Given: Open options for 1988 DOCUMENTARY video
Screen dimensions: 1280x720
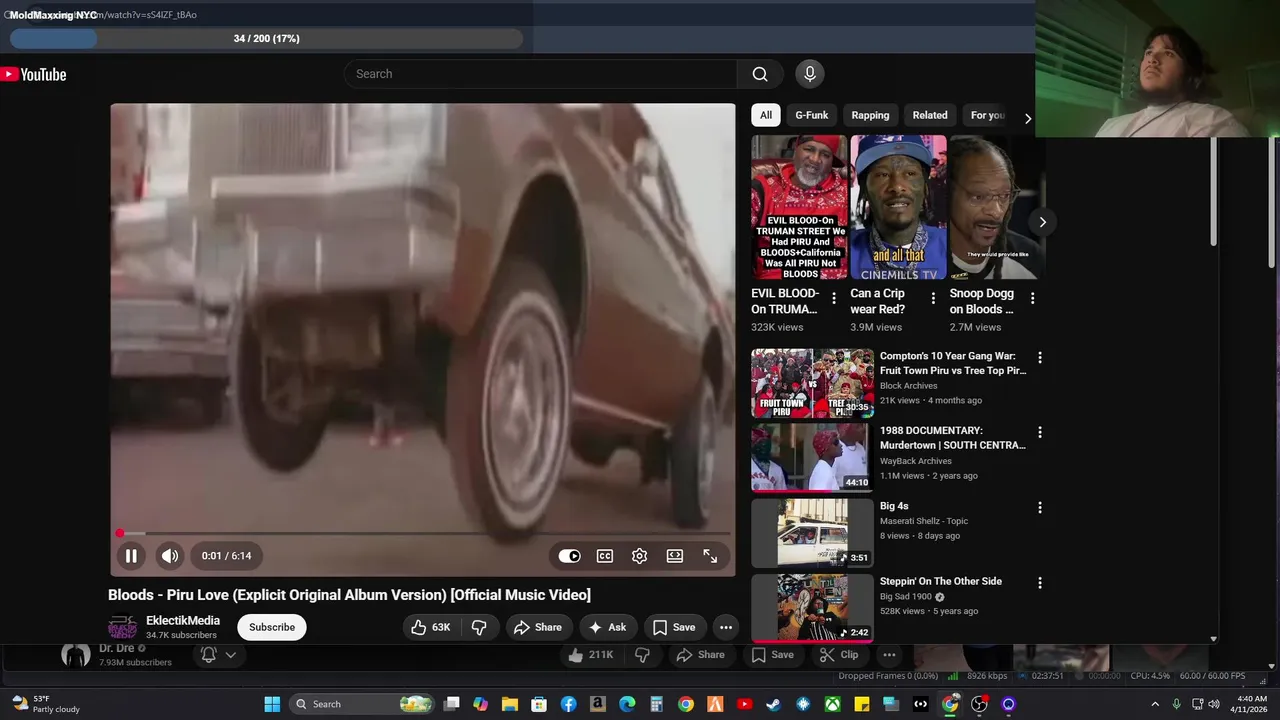Looking at the screenshot, I should click(x=1039, y=432).
